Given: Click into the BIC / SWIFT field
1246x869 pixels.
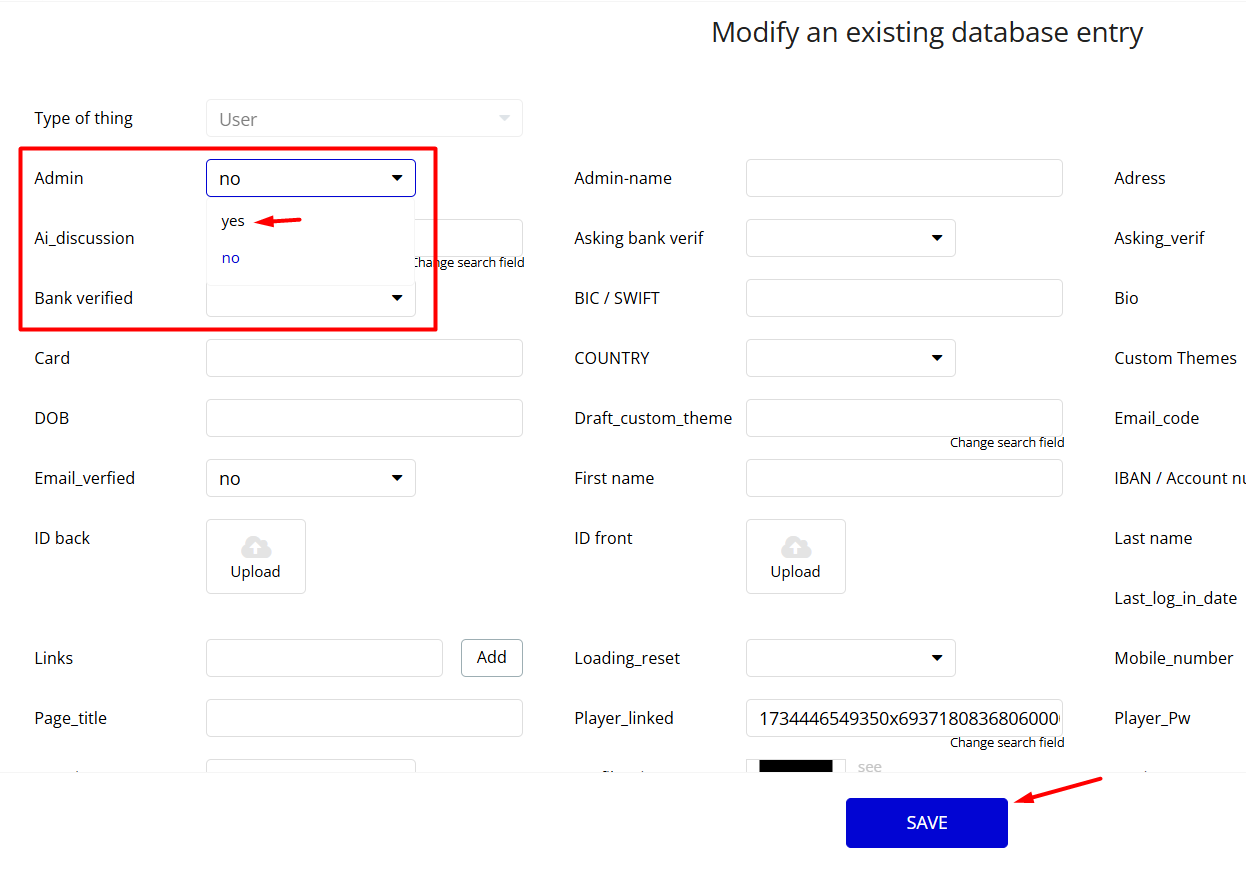Looking at the screenshot, I should (904, 298).
